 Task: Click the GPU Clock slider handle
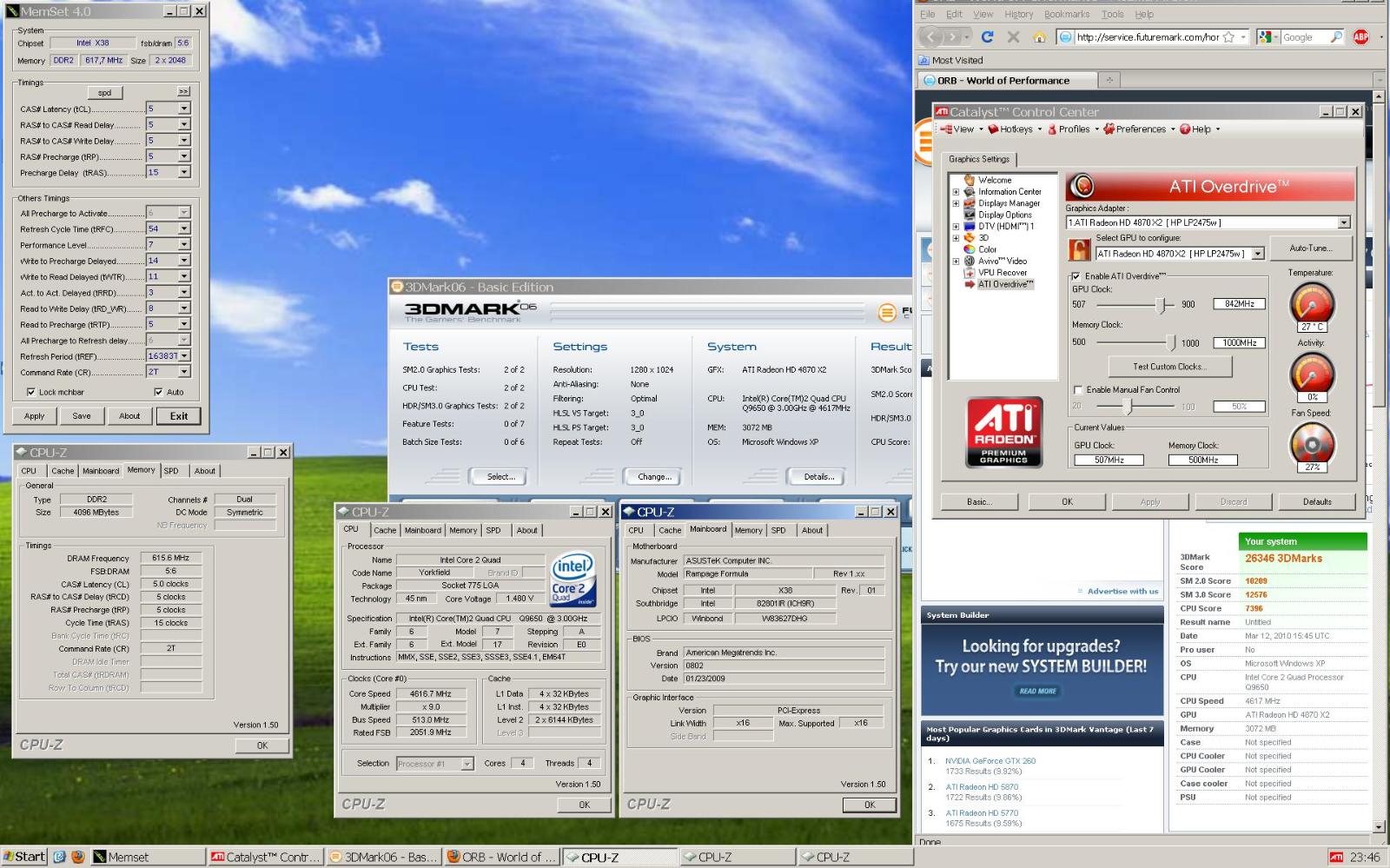click(1160, 305)
